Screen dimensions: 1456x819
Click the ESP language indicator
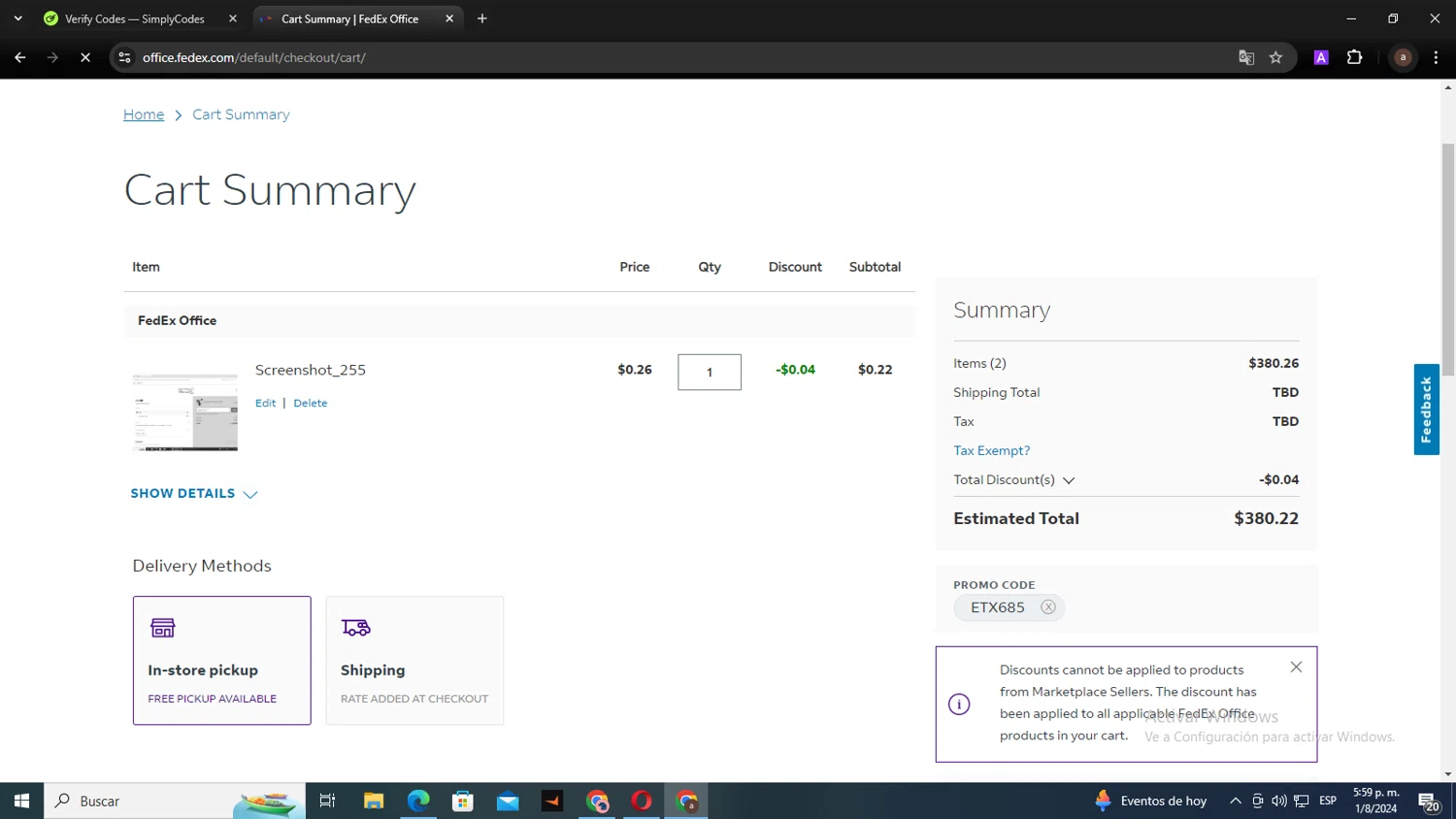click(x=1328, y=801)
